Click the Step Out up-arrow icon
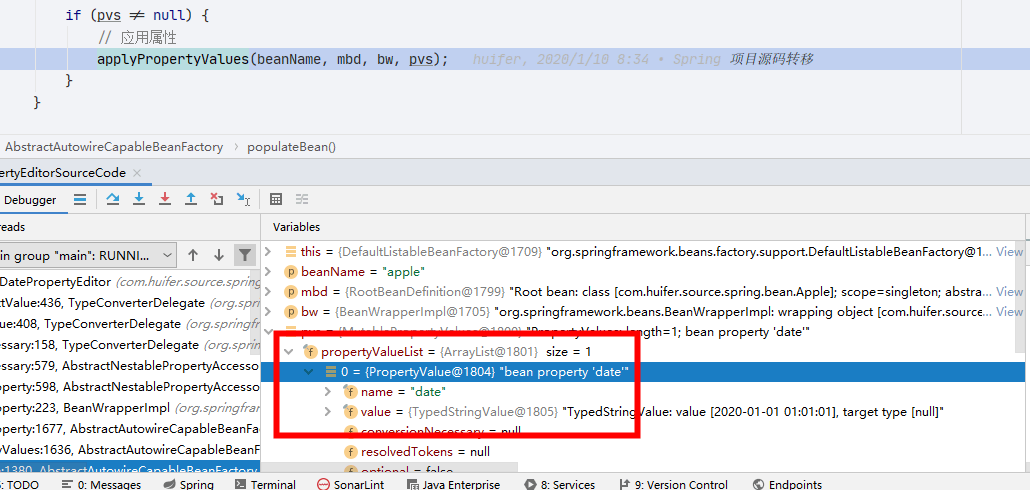Image resolution: width=1030 pixels, height=490 pixels. pos(190,199)
